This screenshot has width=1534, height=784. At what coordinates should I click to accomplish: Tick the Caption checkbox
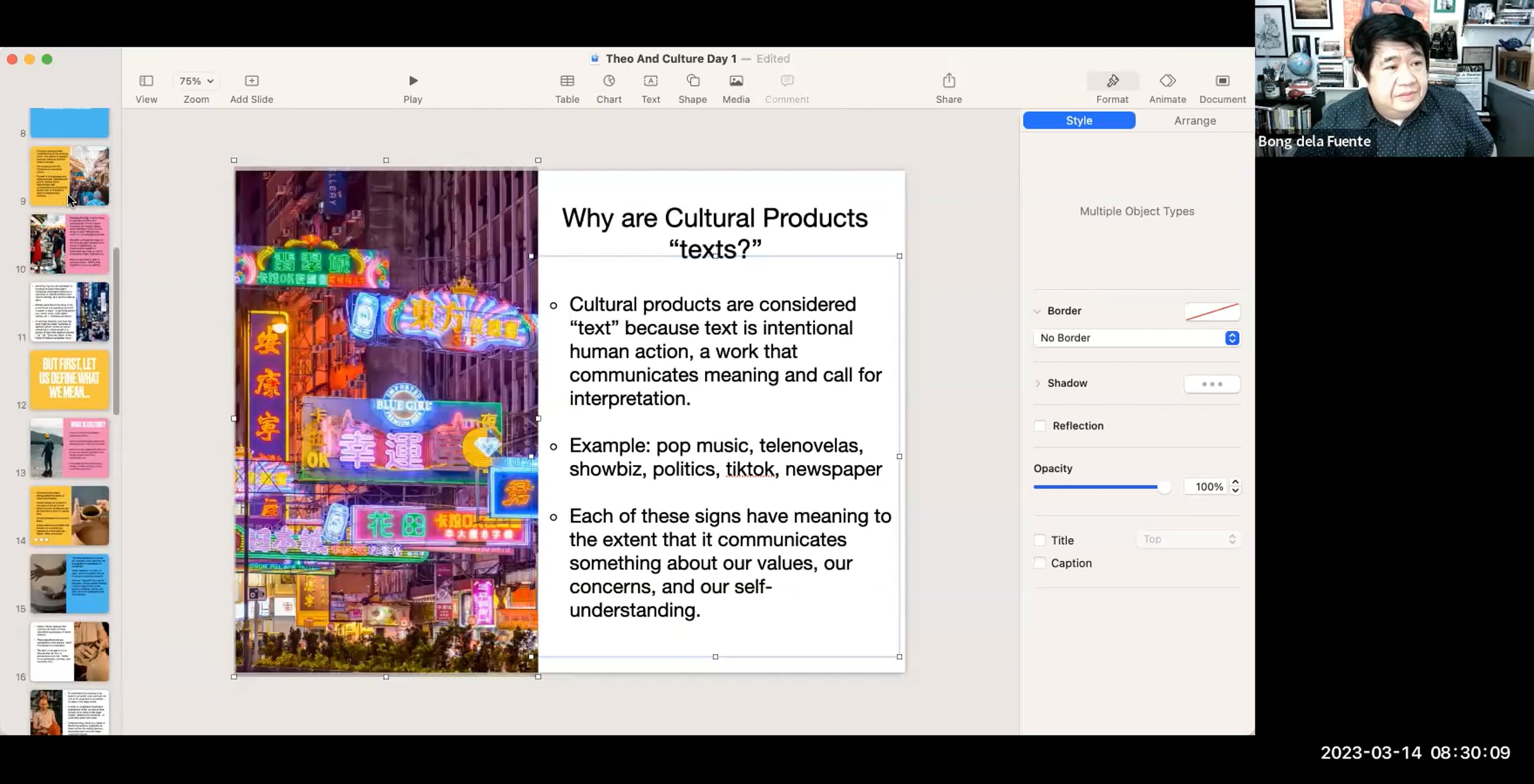point(1040,563)
